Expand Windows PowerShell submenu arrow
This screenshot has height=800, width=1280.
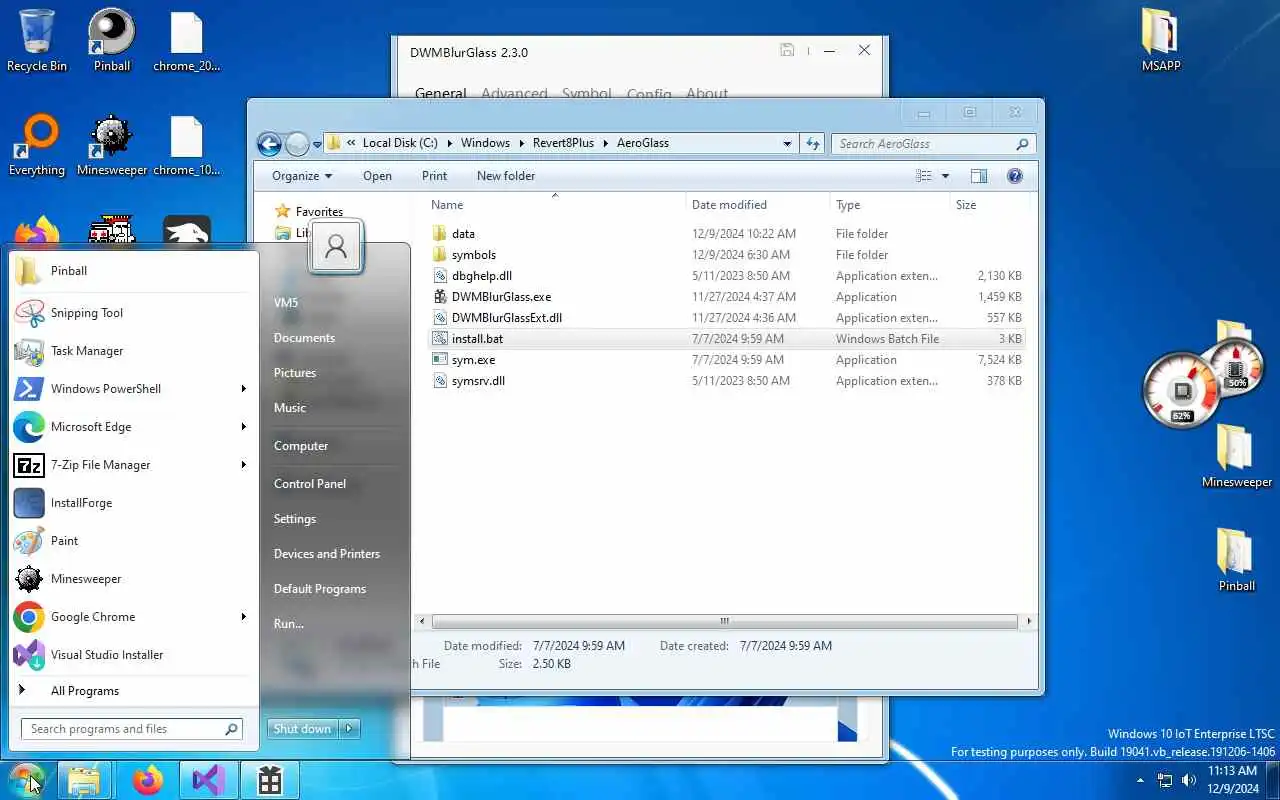click(243, 389)
